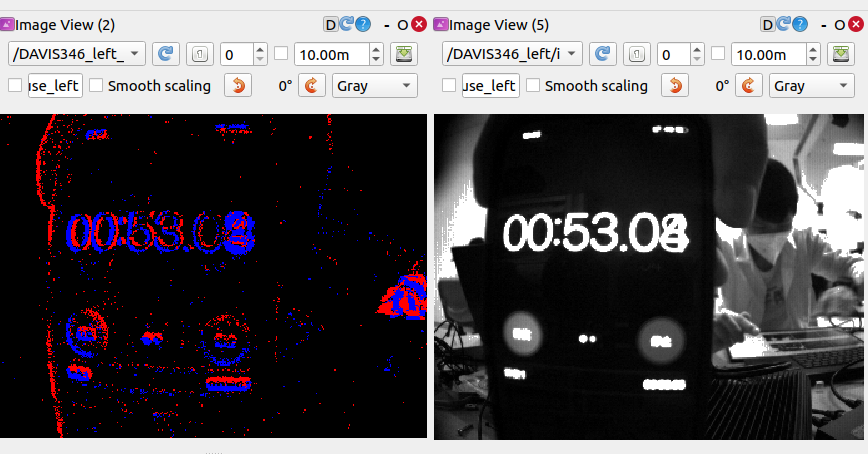Open help for Image View (2)
The height and width of the screenshot is (454, 868).
pyautogui.click(x=363, y=24)
